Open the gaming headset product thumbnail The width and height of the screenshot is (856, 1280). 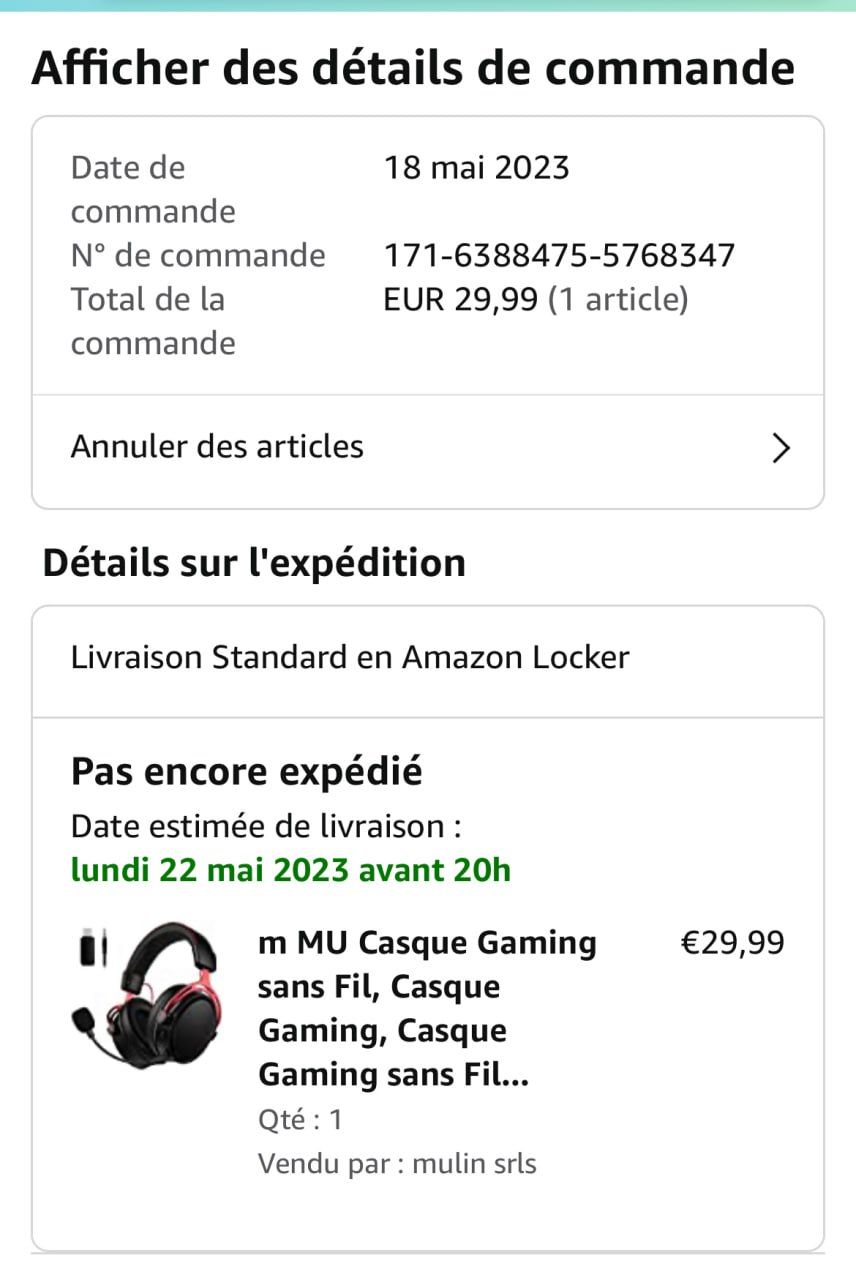click(146, 996)
